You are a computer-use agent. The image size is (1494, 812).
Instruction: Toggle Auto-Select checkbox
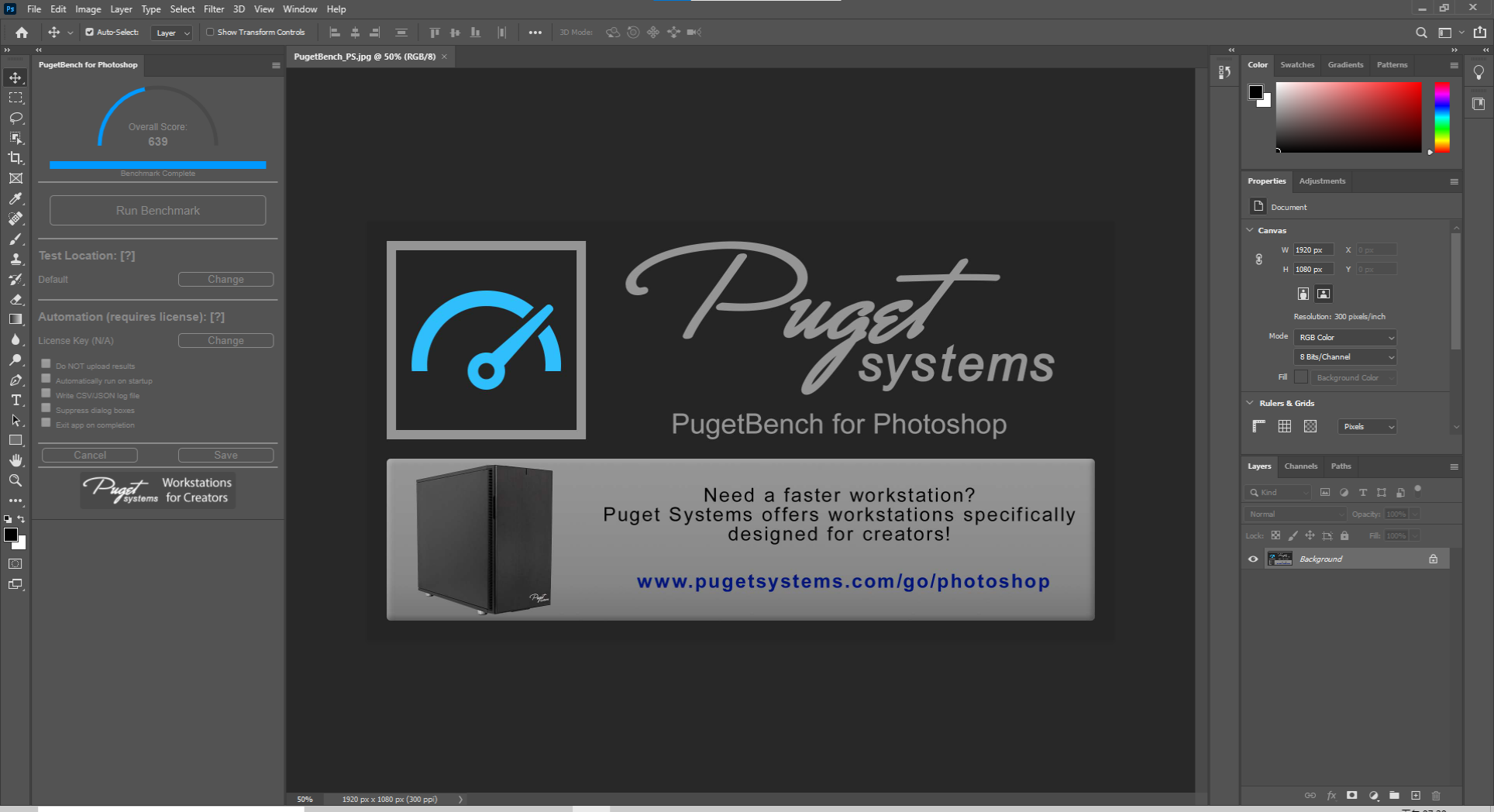coord(89,33)
